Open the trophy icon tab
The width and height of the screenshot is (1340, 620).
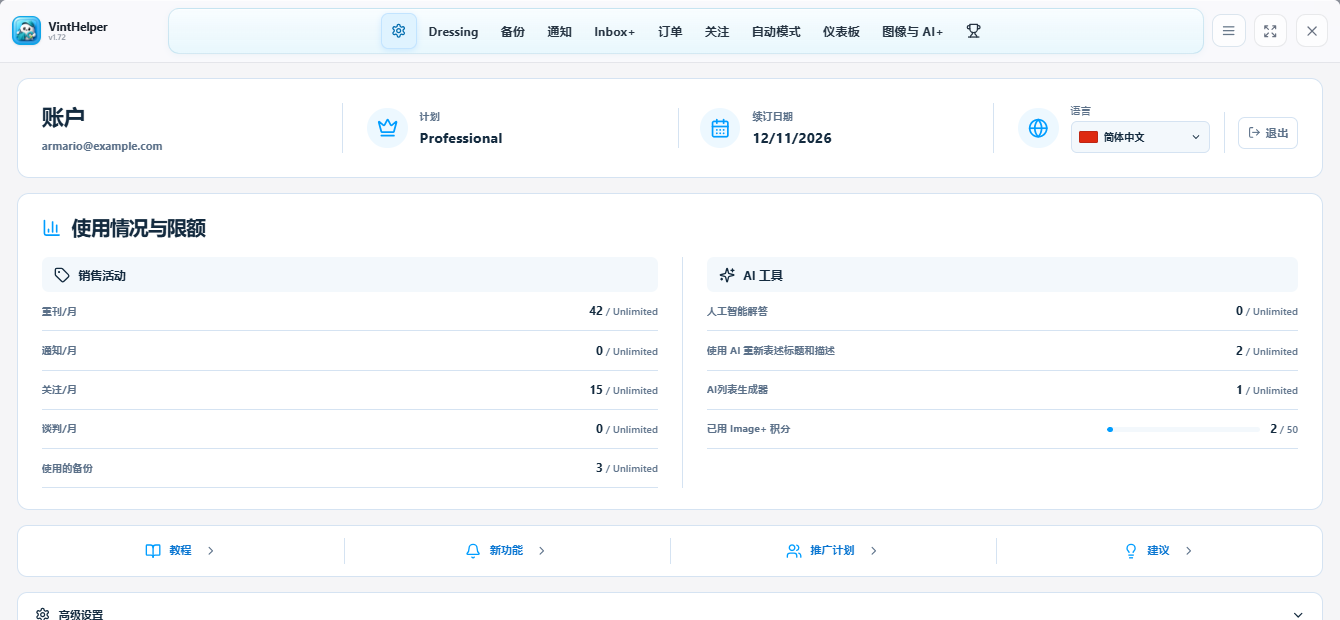click(973, 31)
